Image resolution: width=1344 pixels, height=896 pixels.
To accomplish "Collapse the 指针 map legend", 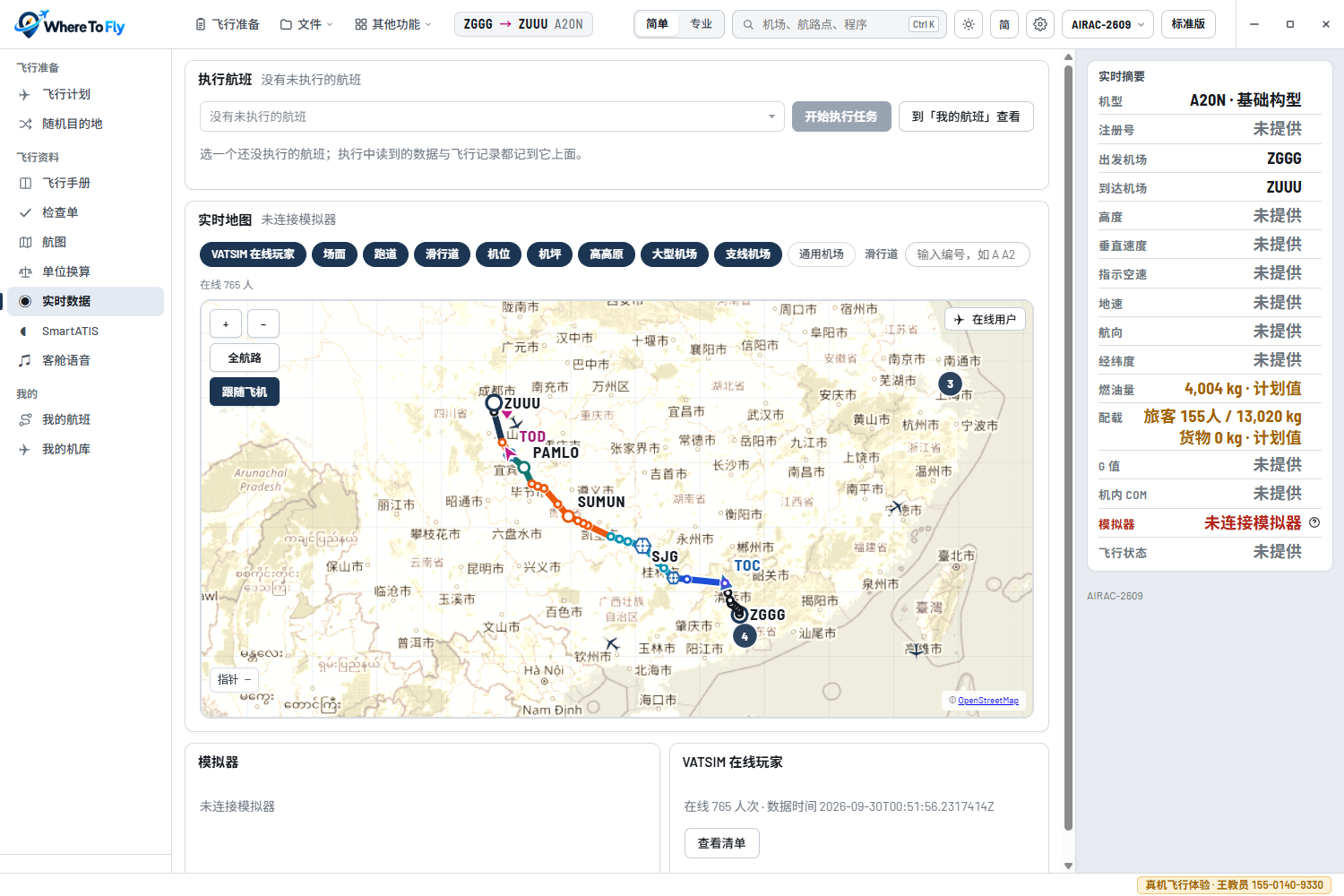I will coord(235,679).
